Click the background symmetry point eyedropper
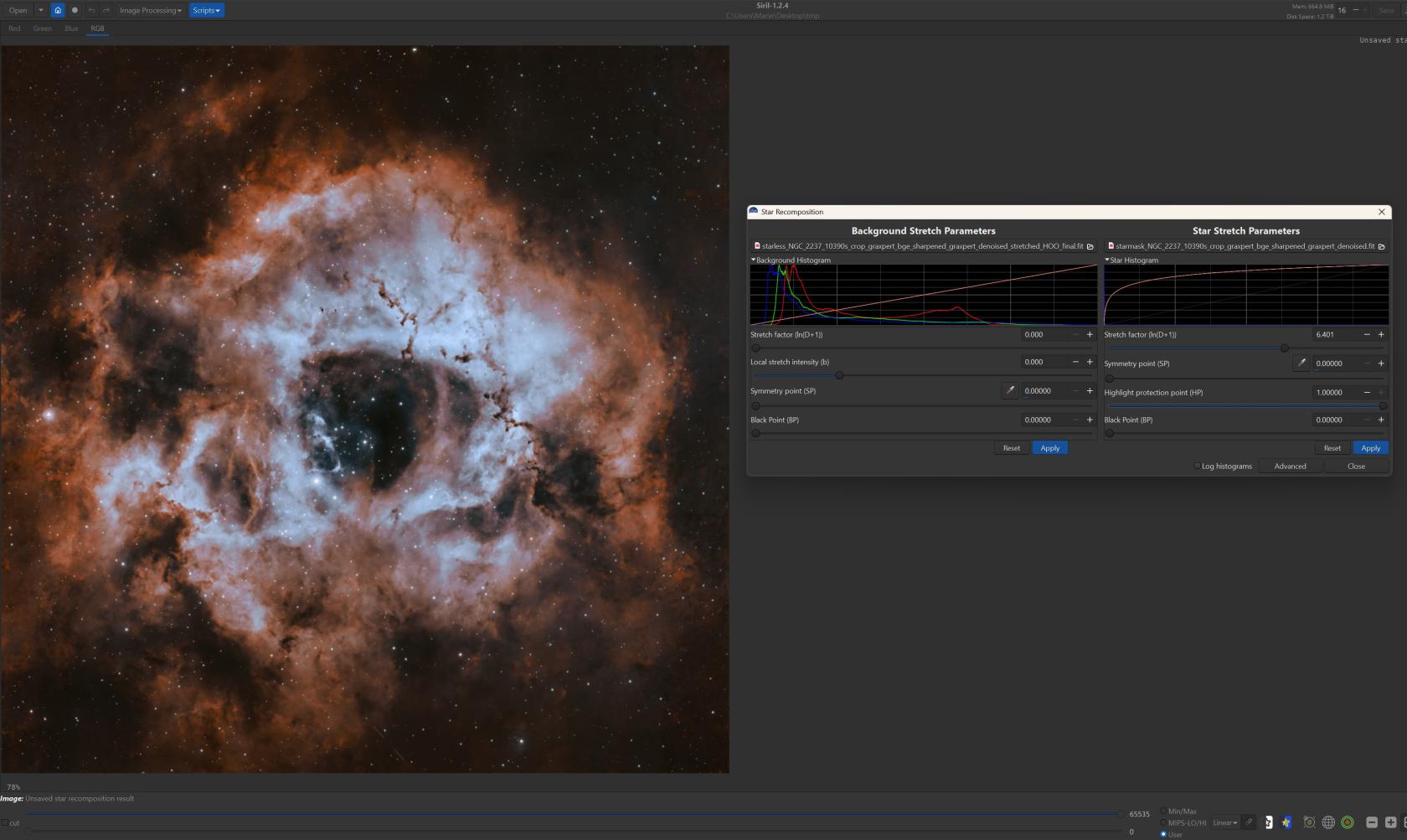The image size is (1407, 840). point(1010,391)
